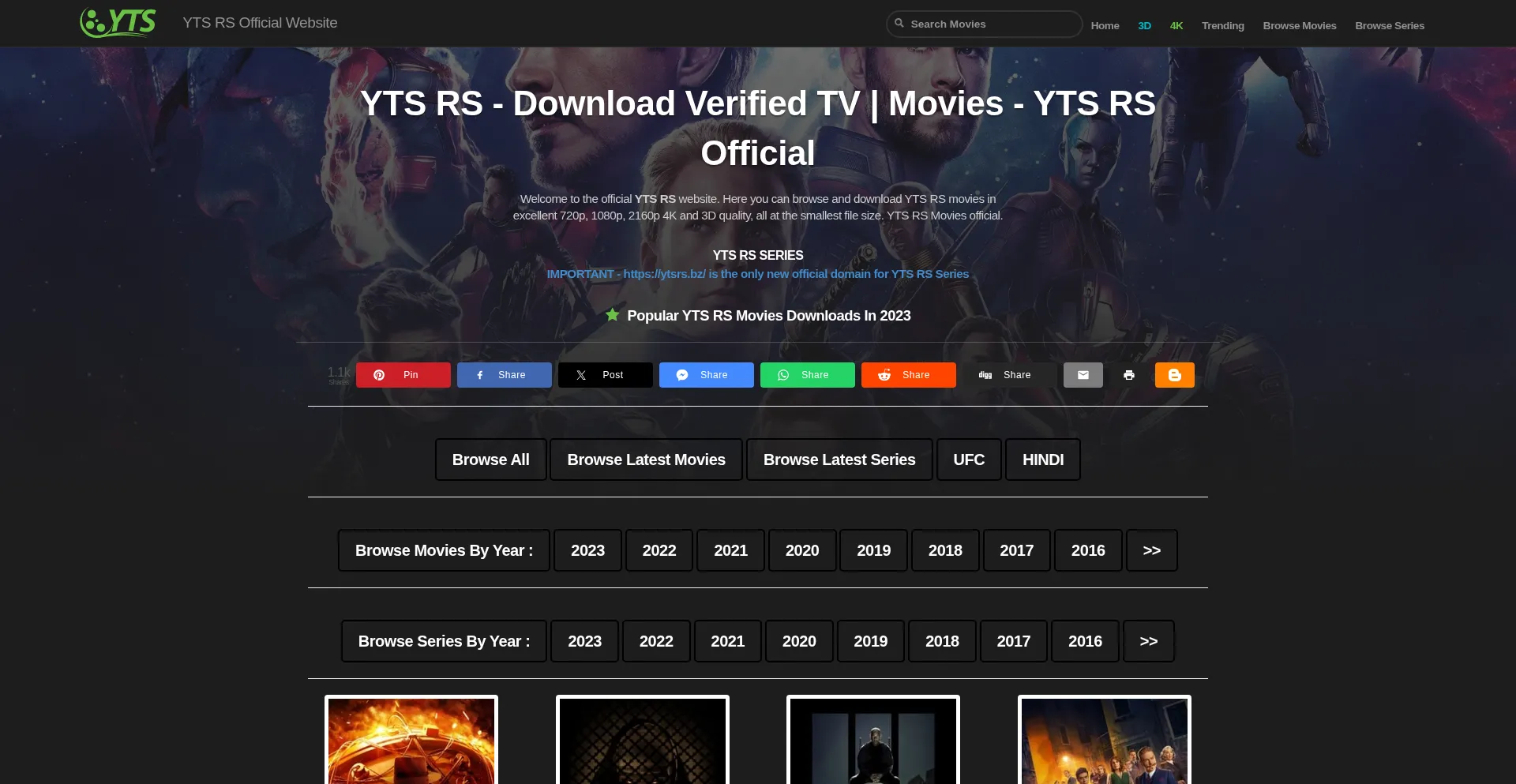
Task: Click the Browse Movies By Year label
Action: tap(444, 550)
